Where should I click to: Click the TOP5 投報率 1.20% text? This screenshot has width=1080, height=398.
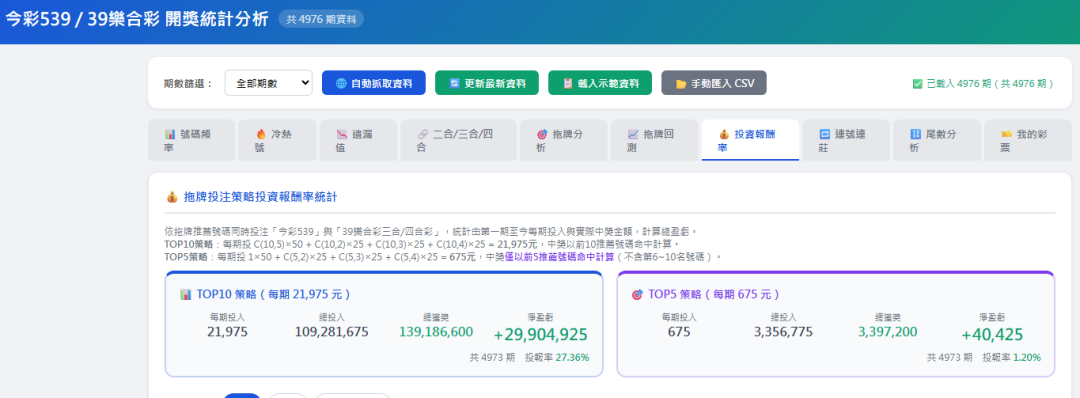pos(1011,357)
